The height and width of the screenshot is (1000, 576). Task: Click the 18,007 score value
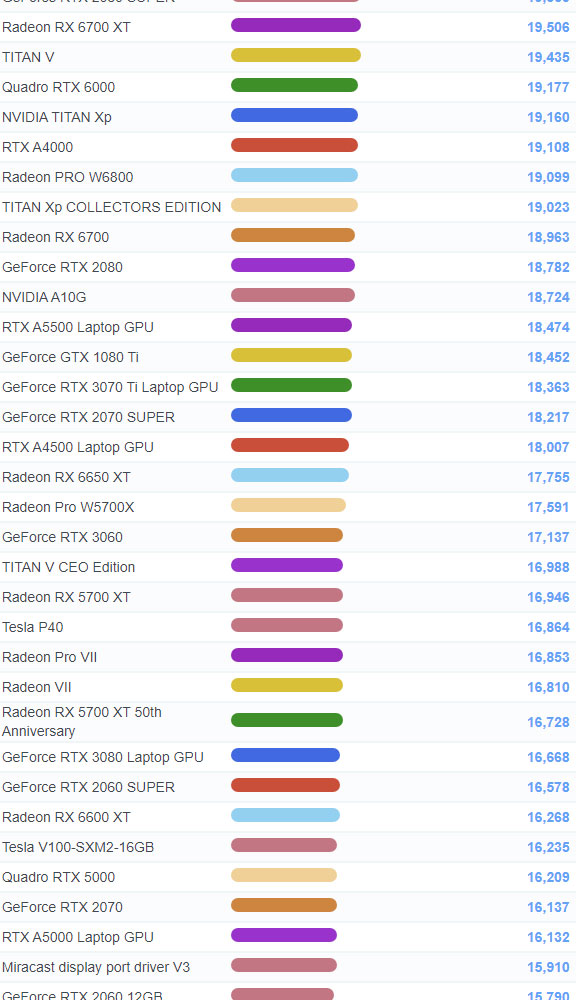click(x=548, y=447)
